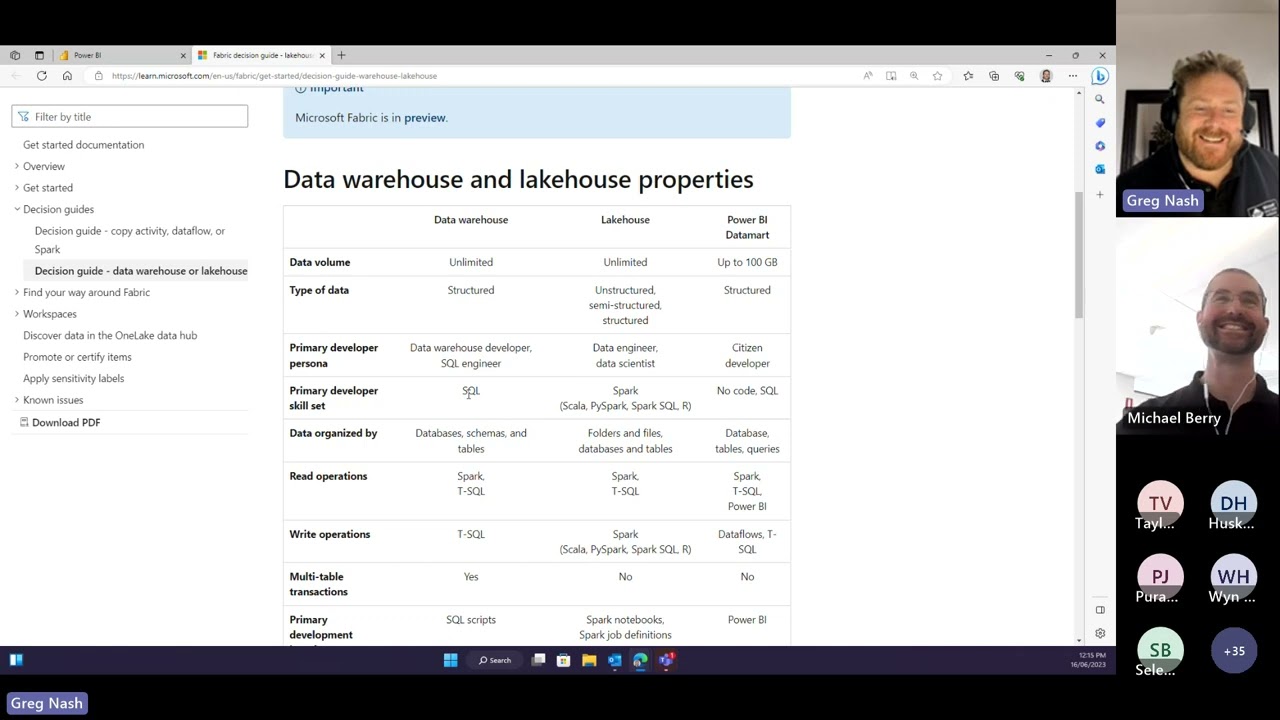Open Collections panel
Viewport: 1280px width, 720px height.
[994, 76]
